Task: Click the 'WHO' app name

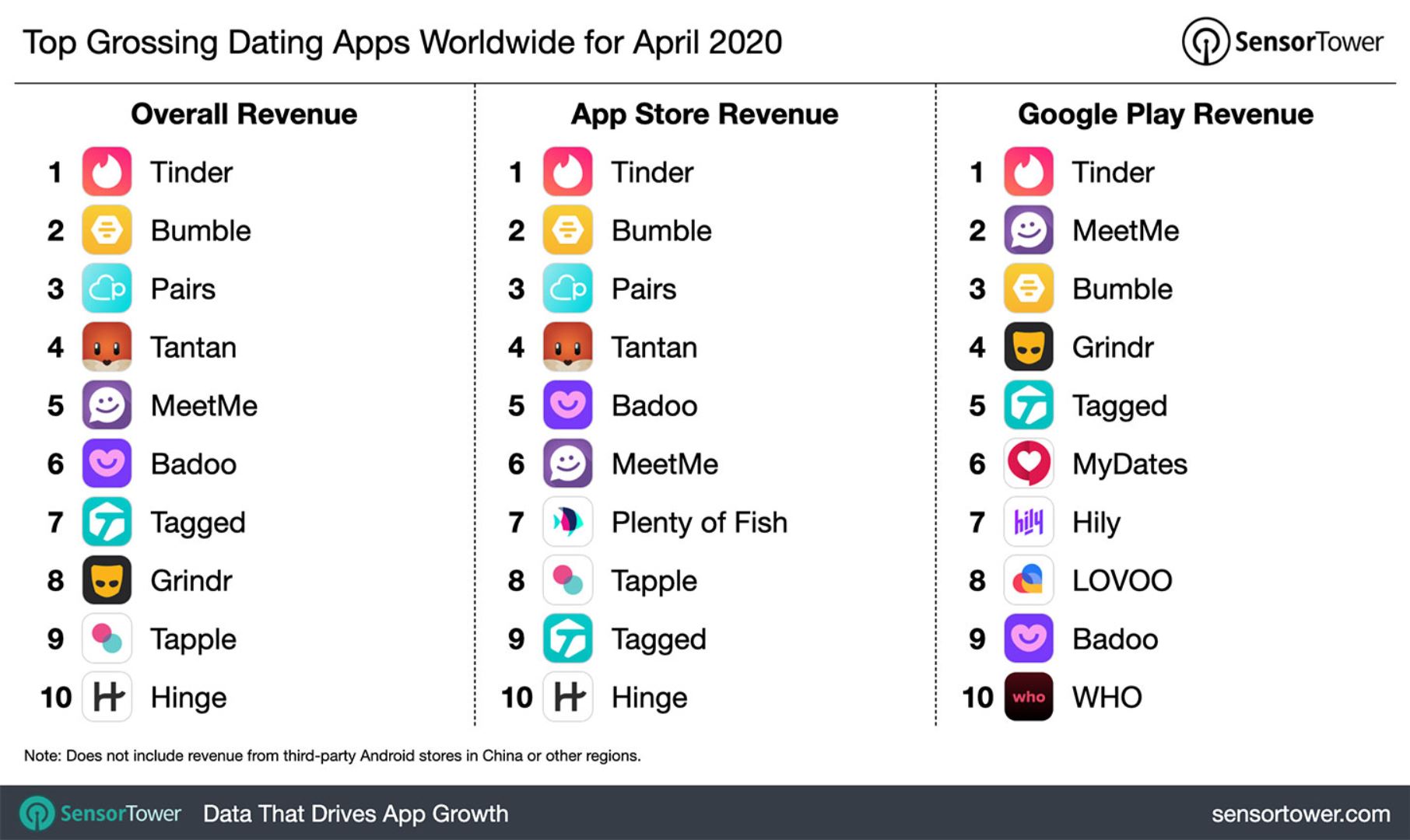Action: [1107, 697]
